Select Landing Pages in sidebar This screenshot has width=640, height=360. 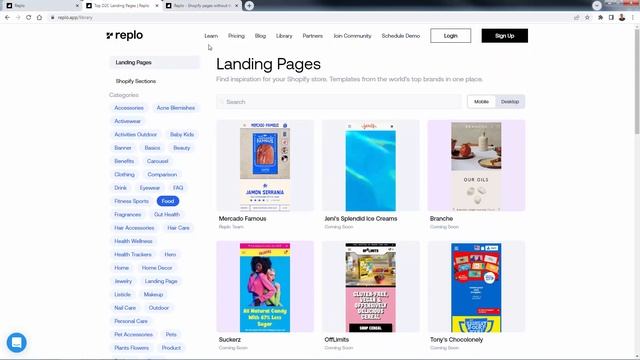point(155,62)
